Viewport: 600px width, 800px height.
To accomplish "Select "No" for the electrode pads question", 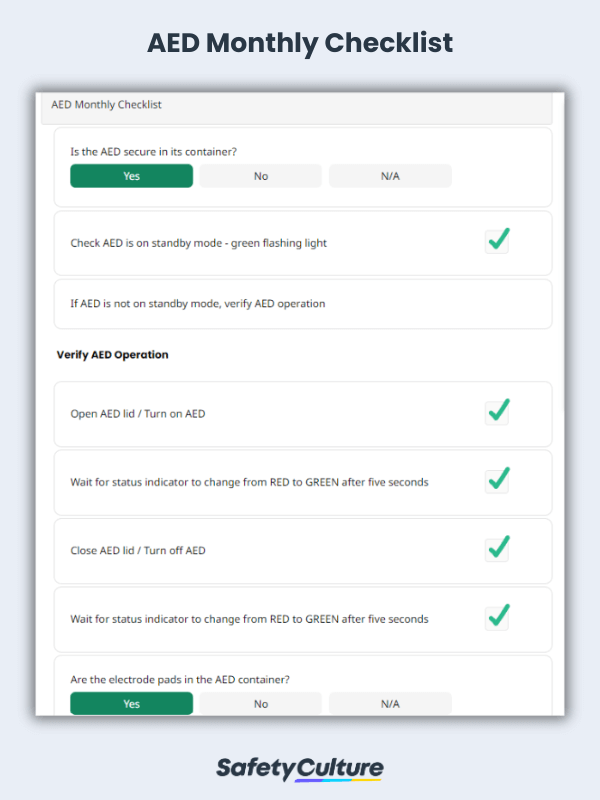I will [260, 703].
